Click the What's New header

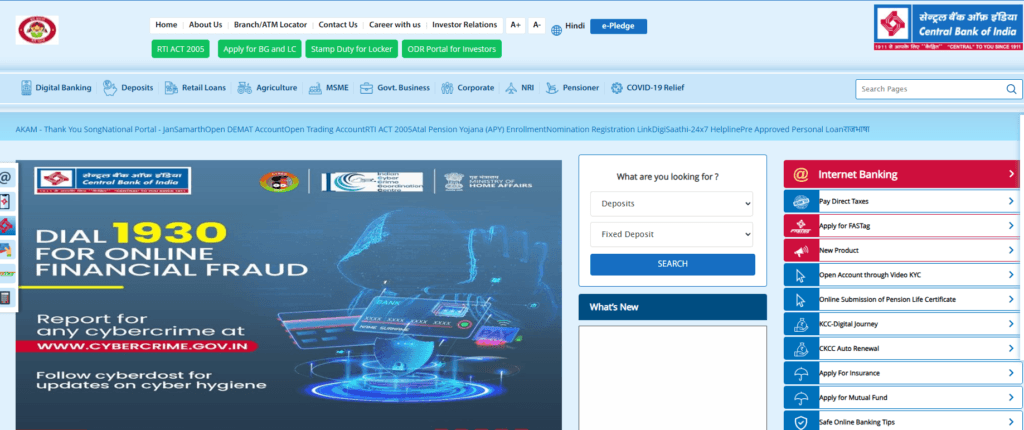tap(673, 307)
